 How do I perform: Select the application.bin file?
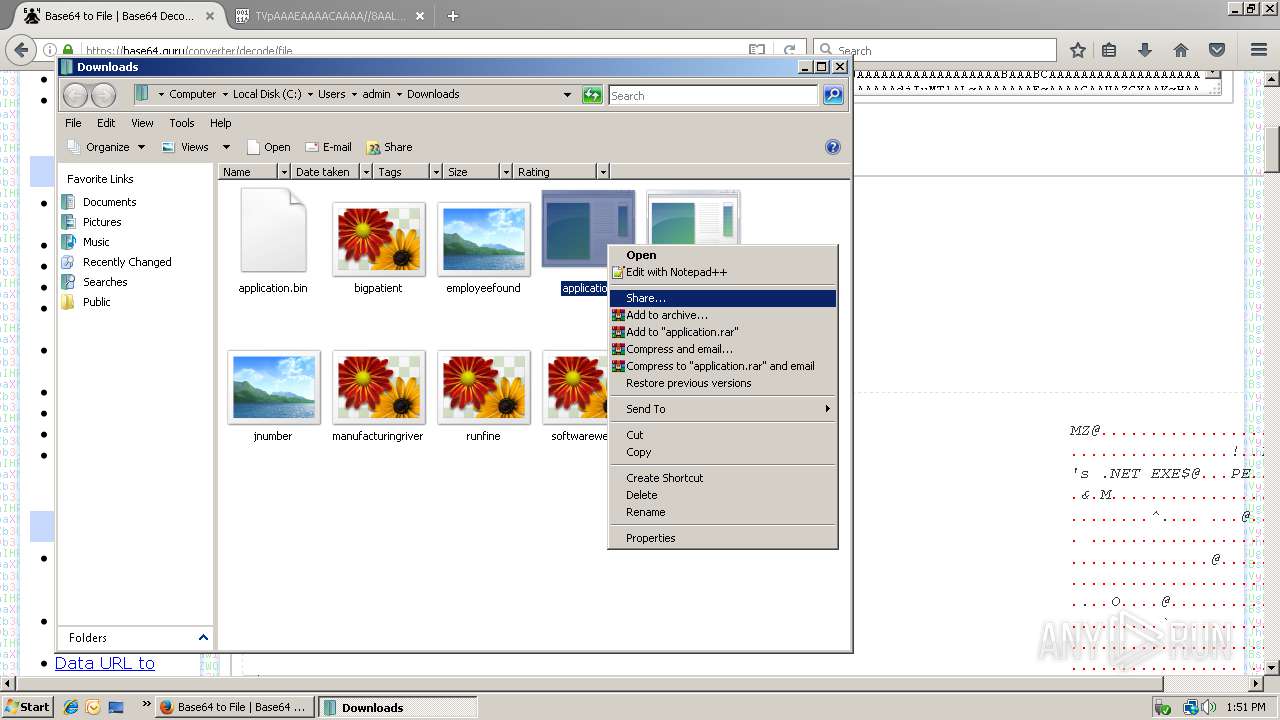273,242
